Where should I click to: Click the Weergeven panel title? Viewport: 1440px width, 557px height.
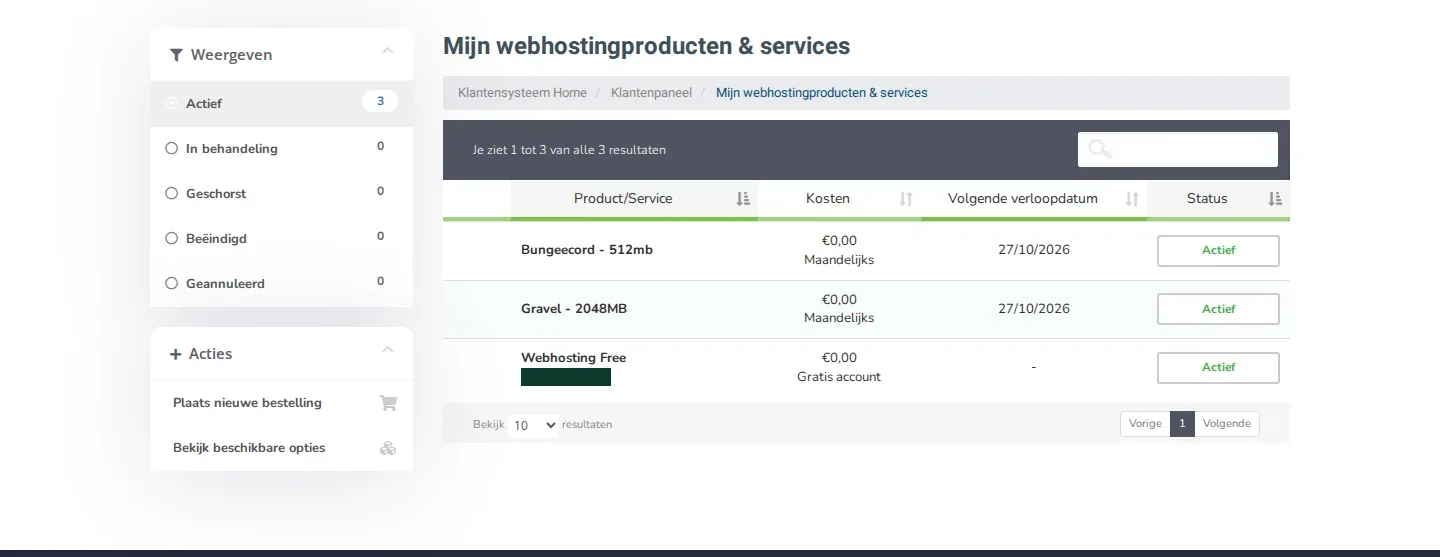[231, 55]
